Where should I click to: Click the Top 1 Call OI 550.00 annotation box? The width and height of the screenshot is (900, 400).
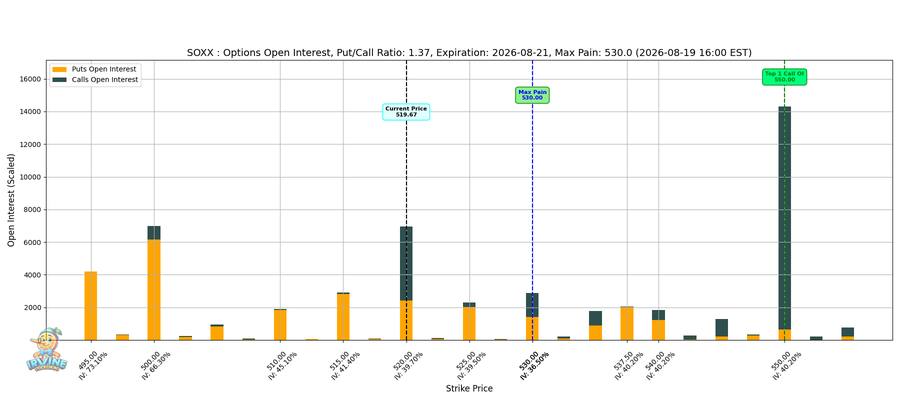pyautogui.click(x=785, y=77)
